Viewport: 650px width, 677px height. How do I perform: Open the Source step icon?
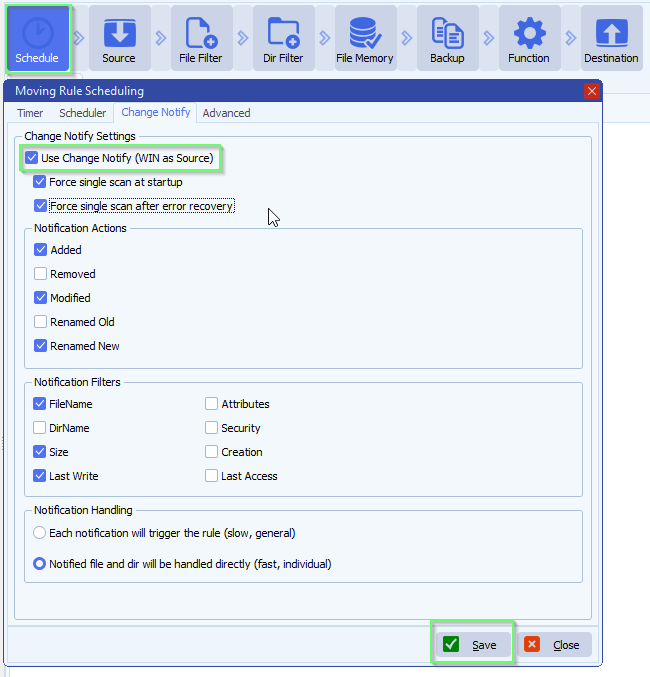(120, 38)
